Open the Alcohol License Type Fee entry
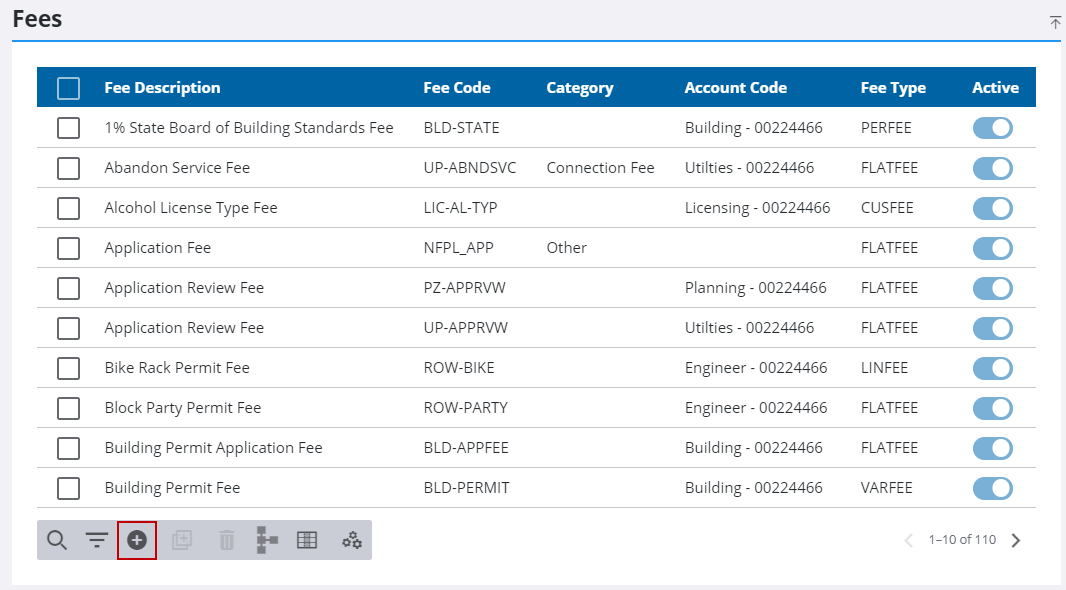 coord(191,208)
